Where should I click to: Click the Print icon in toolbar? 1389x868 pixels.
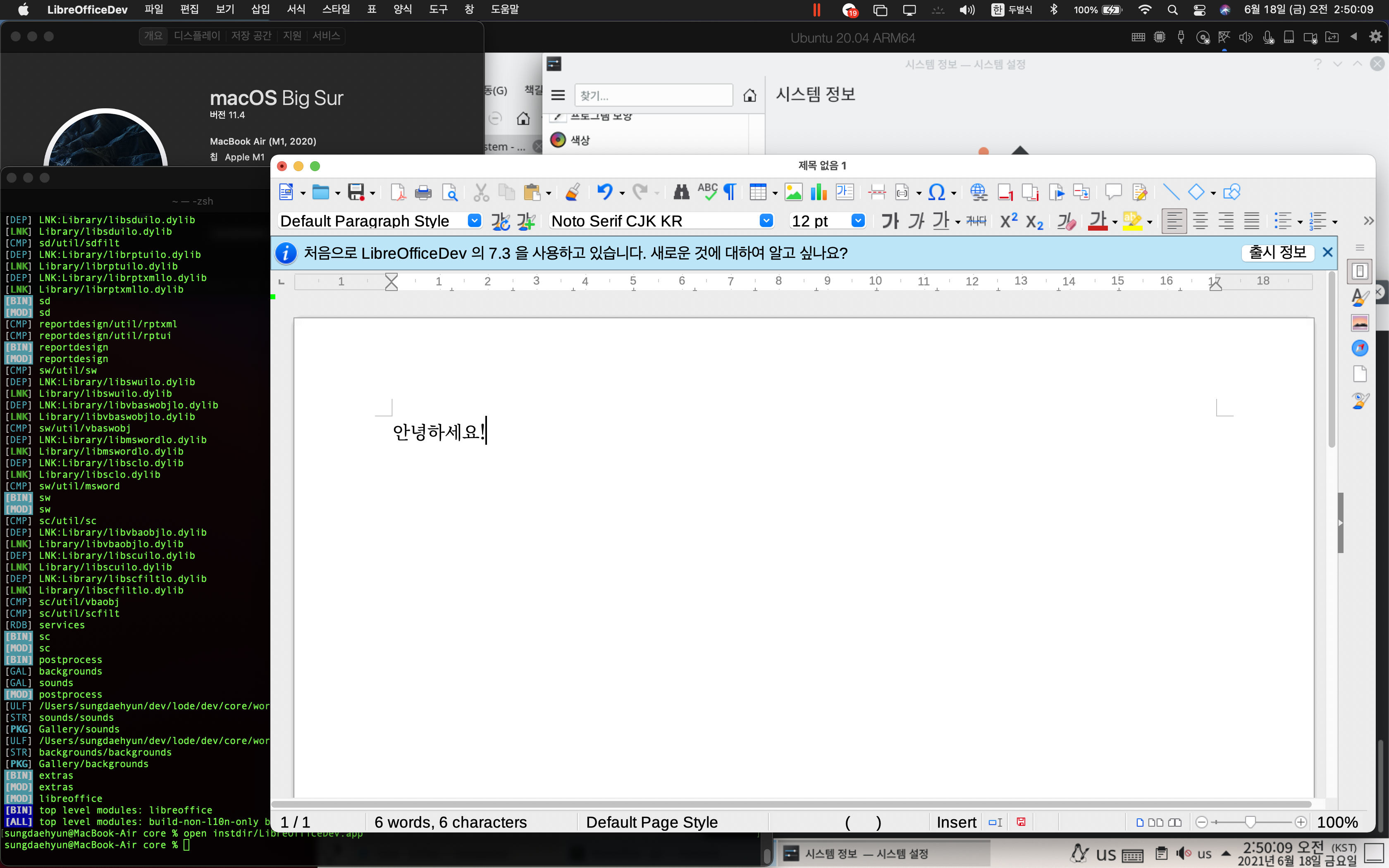(423, 192)
